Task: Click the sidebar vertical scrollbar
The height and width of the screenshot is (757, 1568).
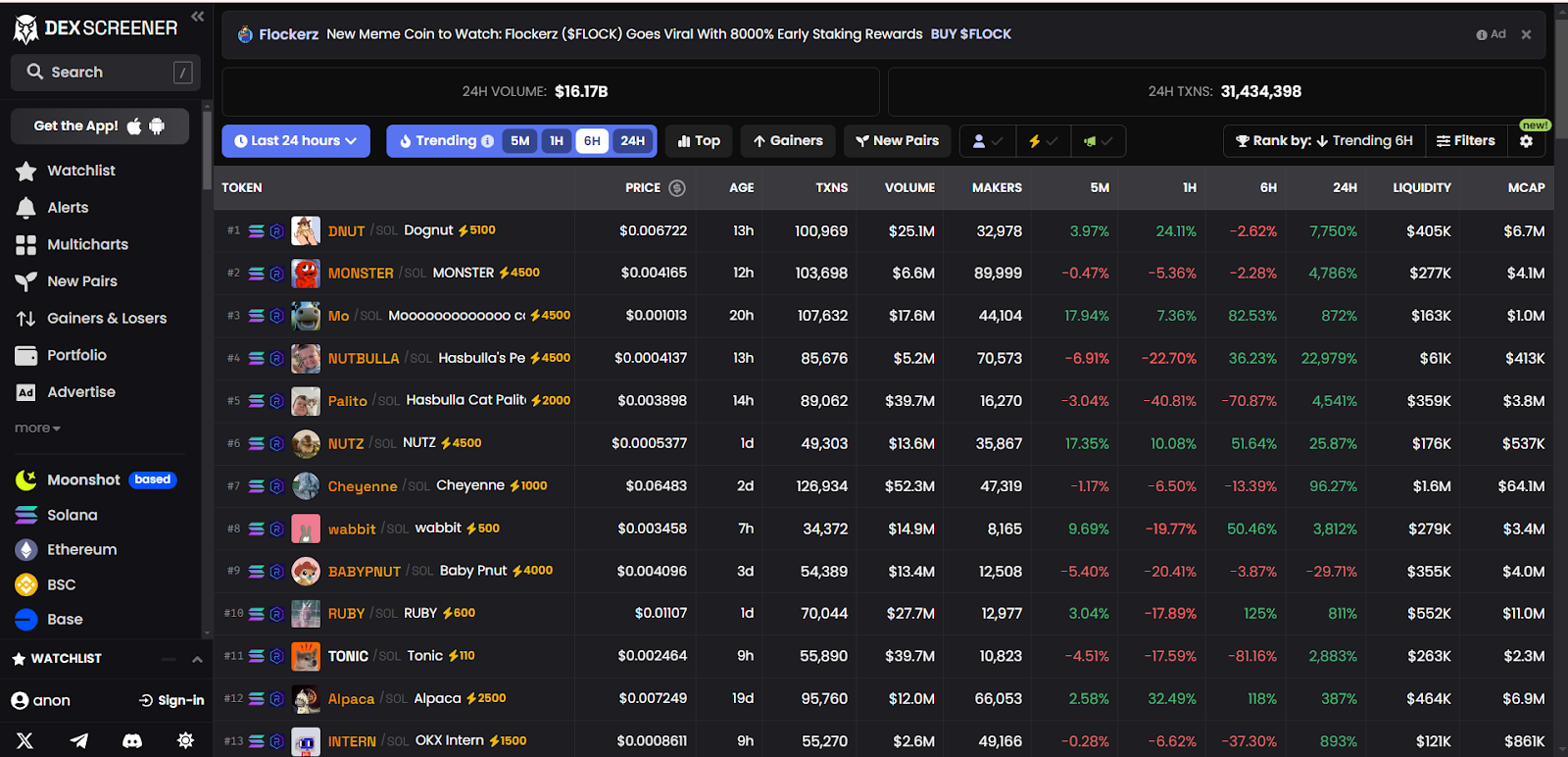Action: tap(207, 149)
